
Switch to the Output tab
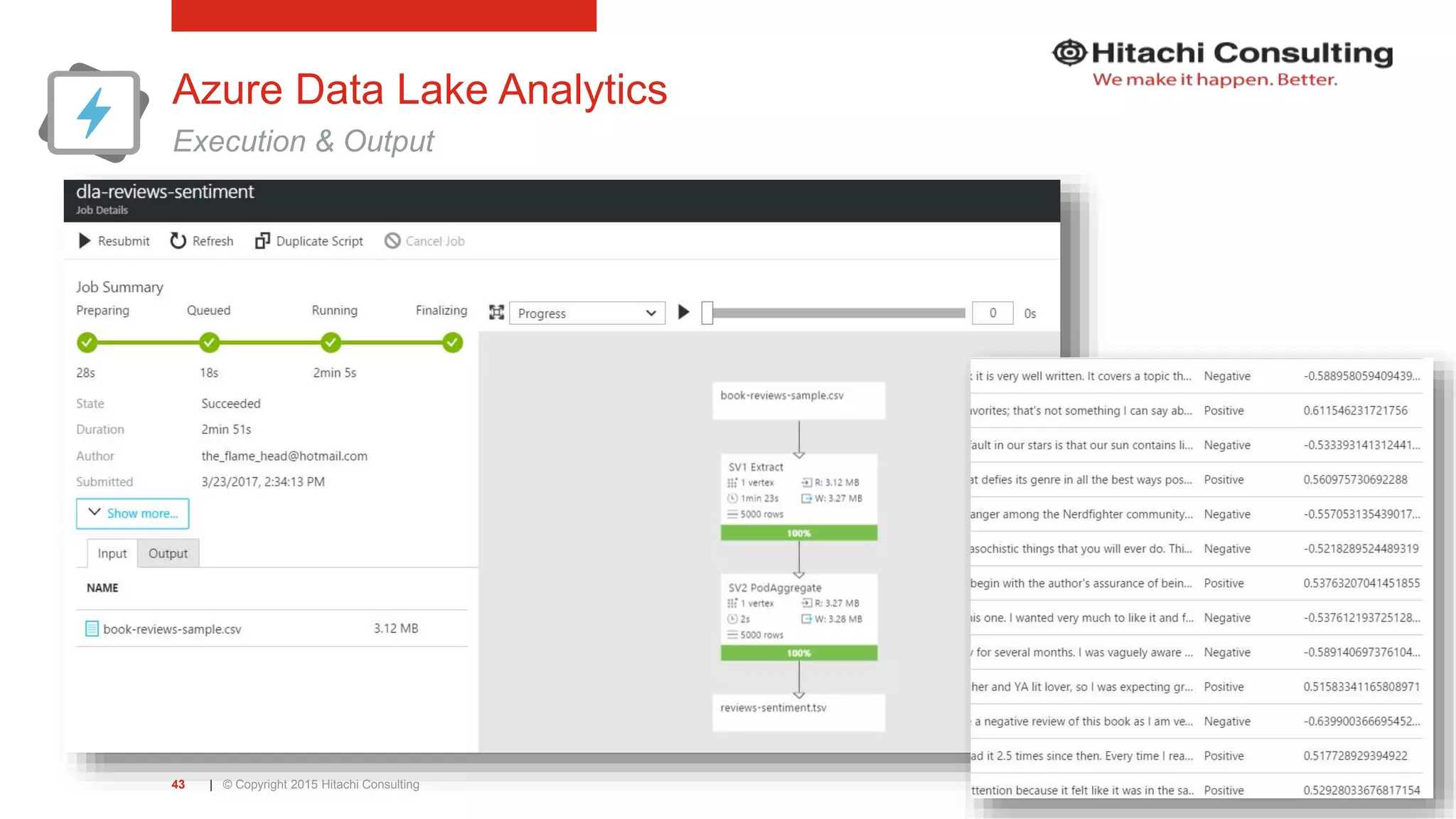pyautogui.click(x=168, y=553)
